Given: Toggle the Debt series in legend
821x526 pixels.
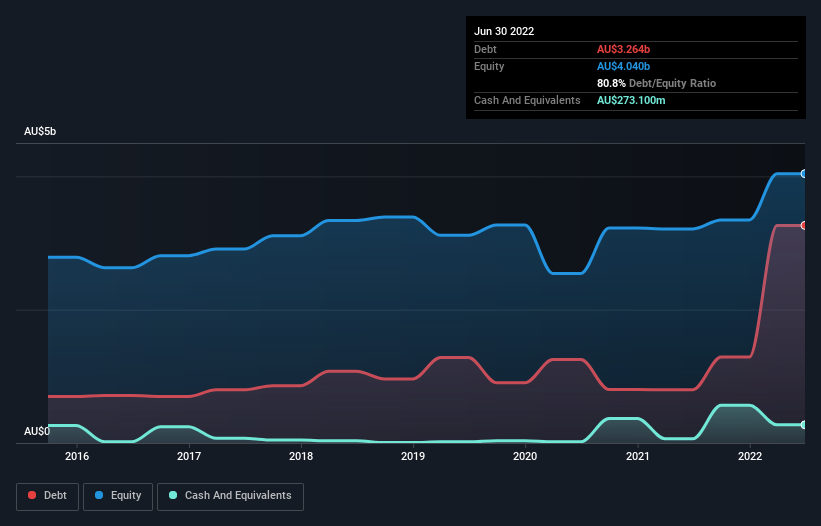Looking at the screenshot, I should coord(47,496).
